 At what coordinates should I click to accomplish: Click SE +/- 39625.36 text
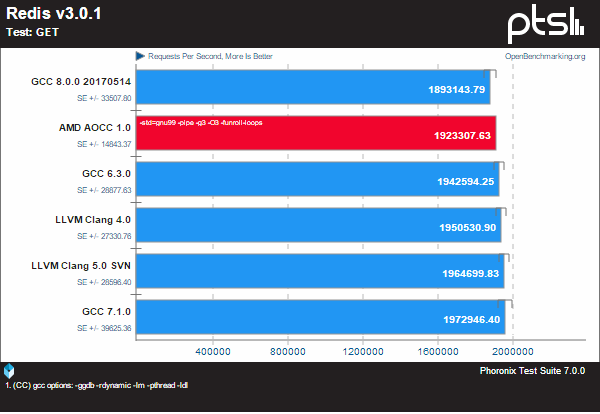coord(104,328)
